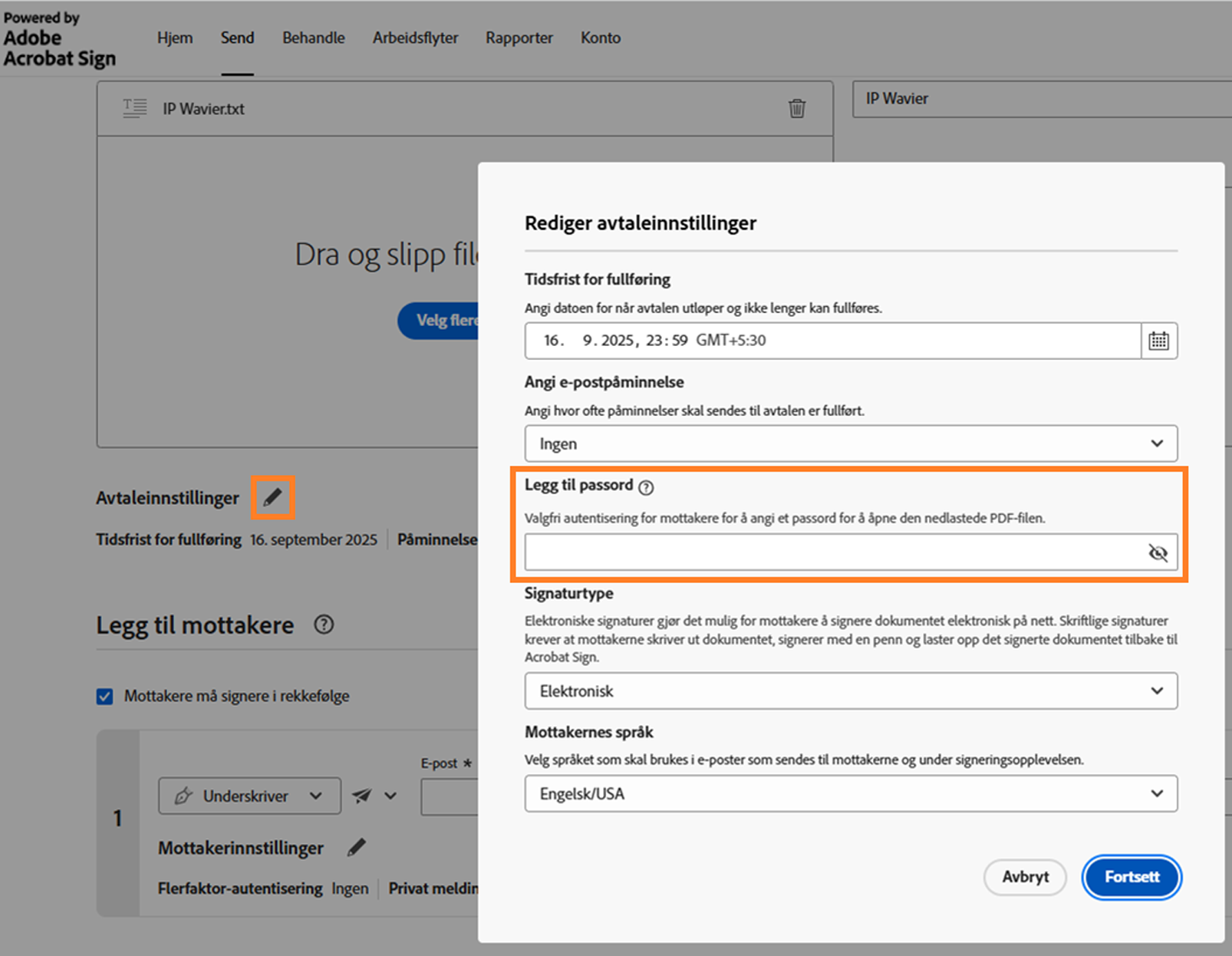The height and width of the screenshot is (956, 1232).
Task: Edit Mottakerinnstillinger with the pencil icon
Action: (x=356, y=847)
